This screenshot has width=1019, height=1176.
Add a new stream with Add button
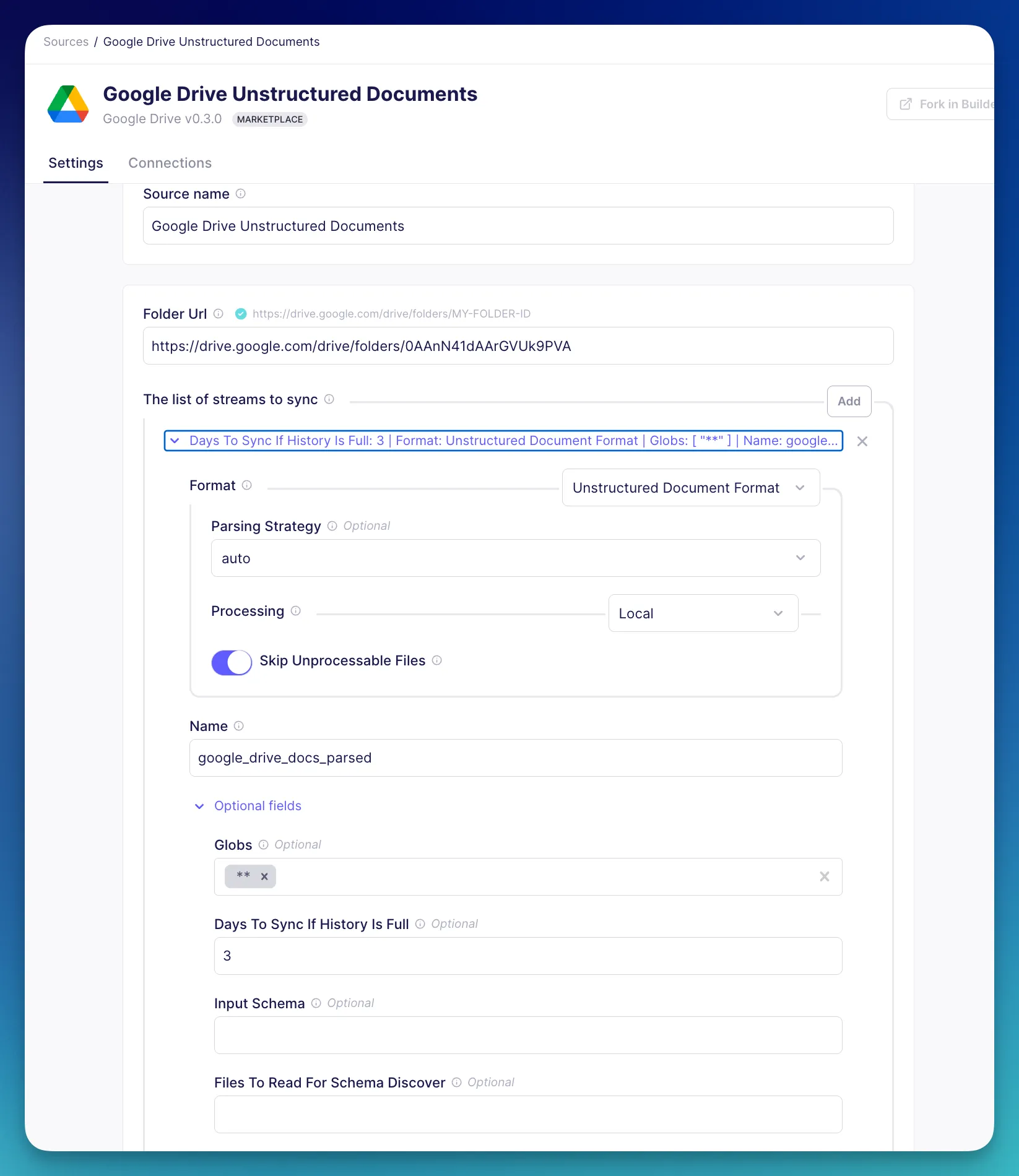tap(849, 401)
